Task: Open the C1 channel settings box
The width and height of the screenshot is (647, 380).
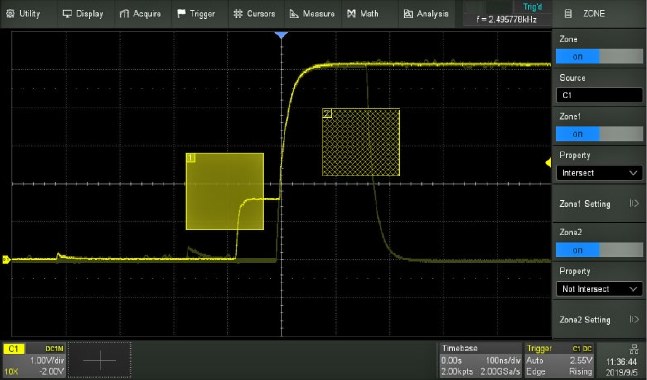Action: tap(34, 360)
